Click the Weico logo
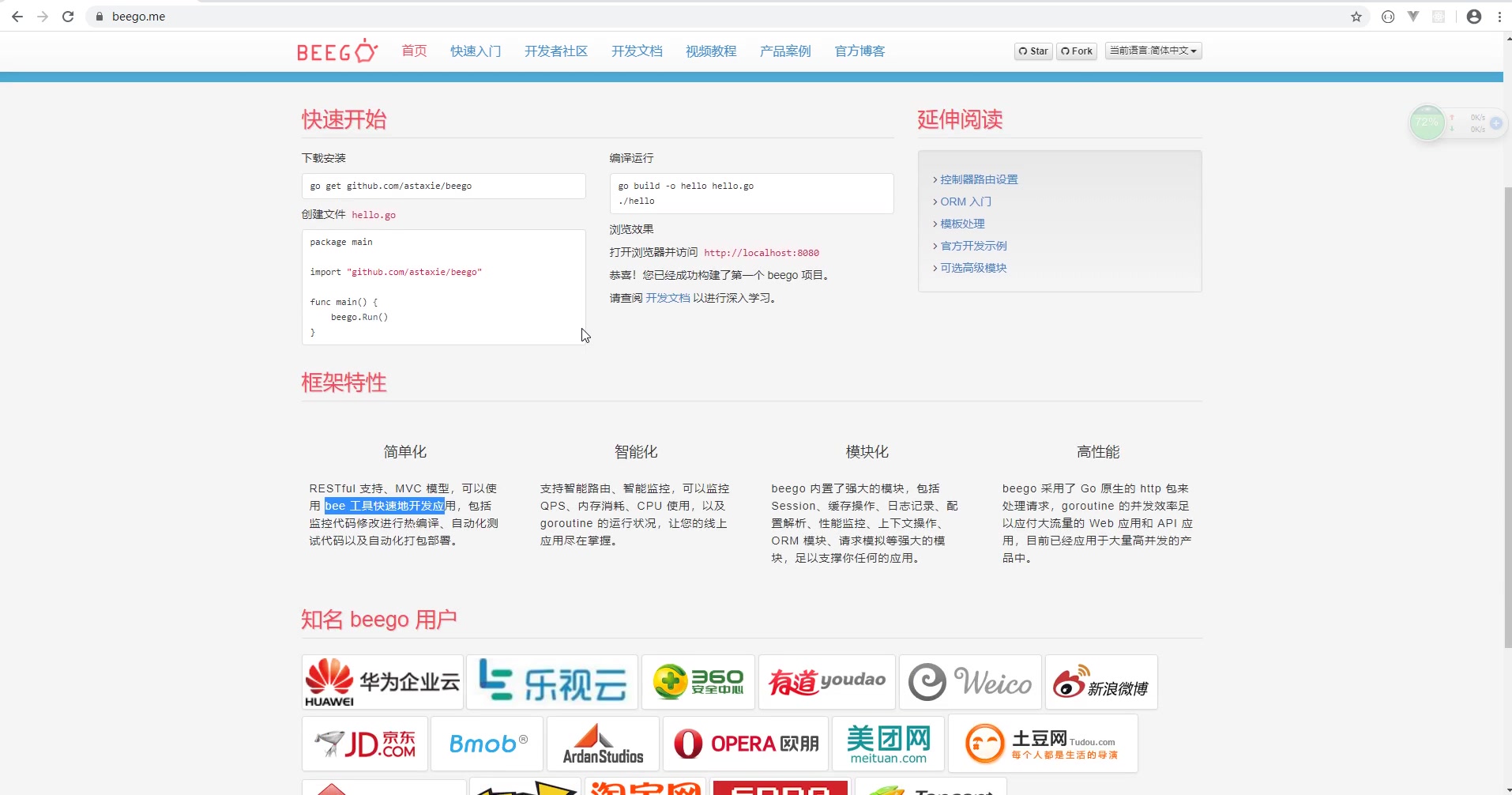The width and height of the screenshot is (1512, 795). [x=971, y=682]
